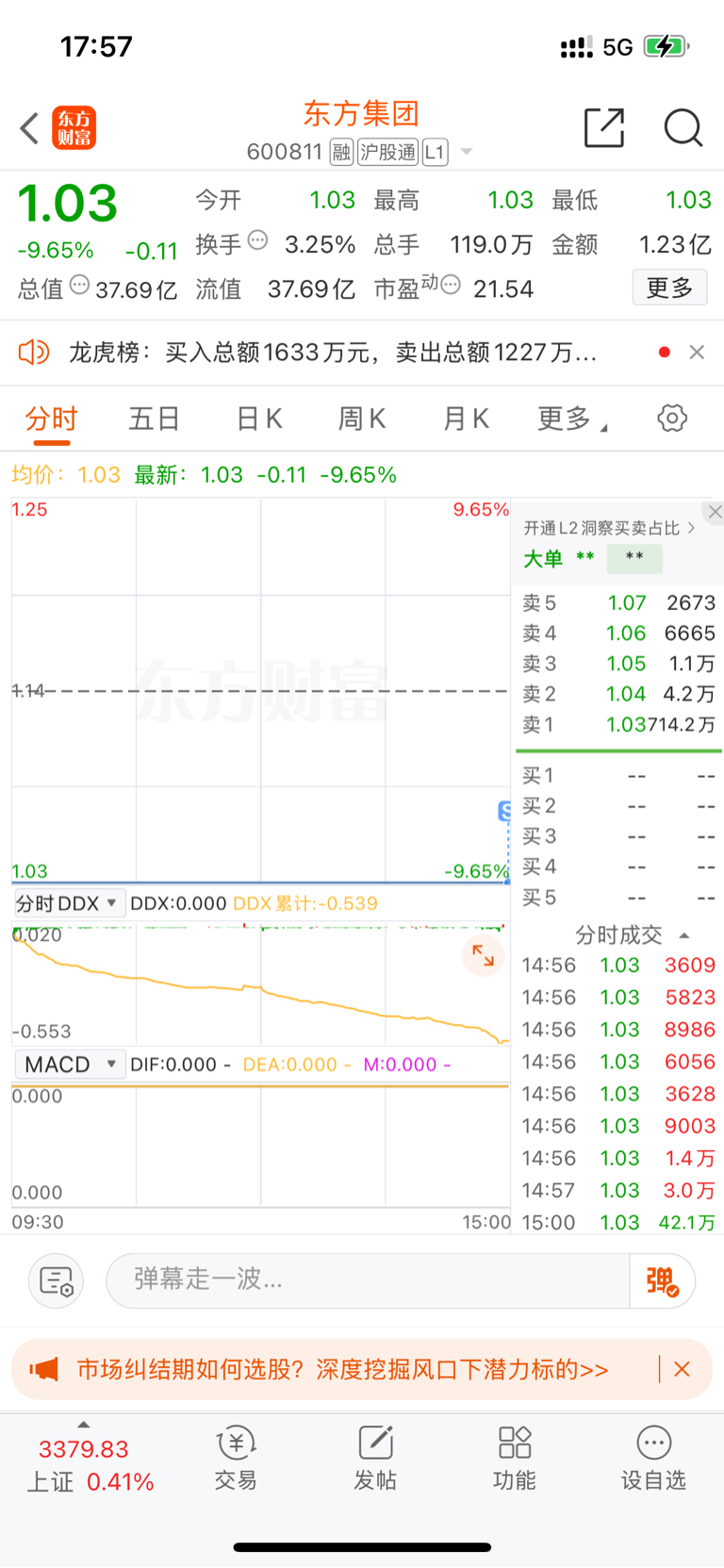Screen dimensions: 724x1568
Task: Open the 分时DDX indicator dropdown
Action: [68, 903]
